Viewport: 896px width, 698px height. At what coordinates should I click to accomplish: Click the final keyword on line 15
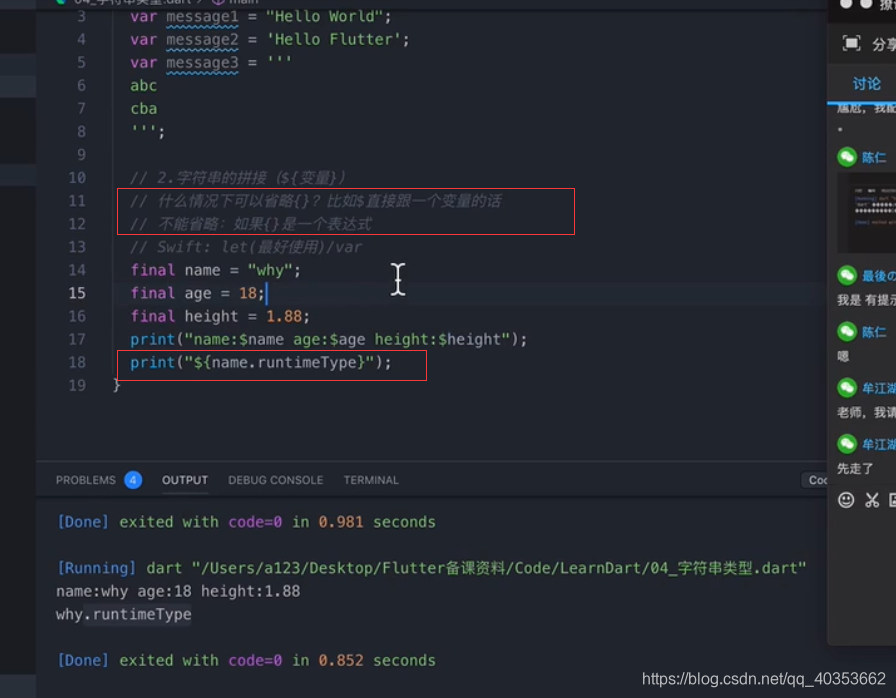(153, 293)
